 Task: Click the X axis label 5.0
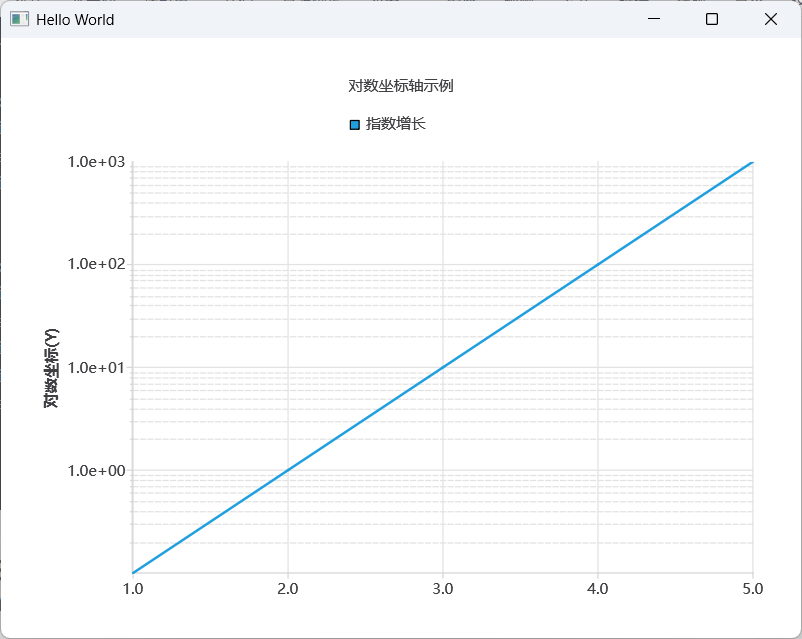coord(753,589)
